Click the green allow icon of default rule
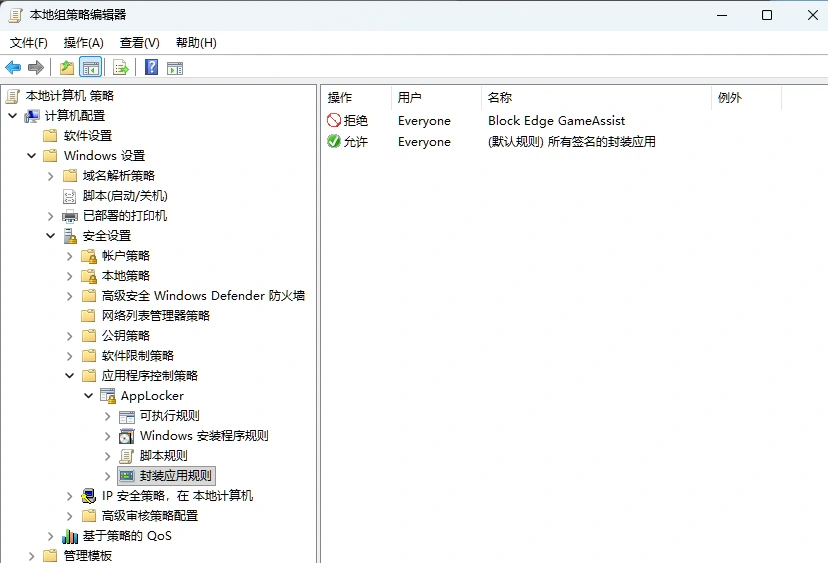This screenshot has height=563, width=828. coord(334,142)
